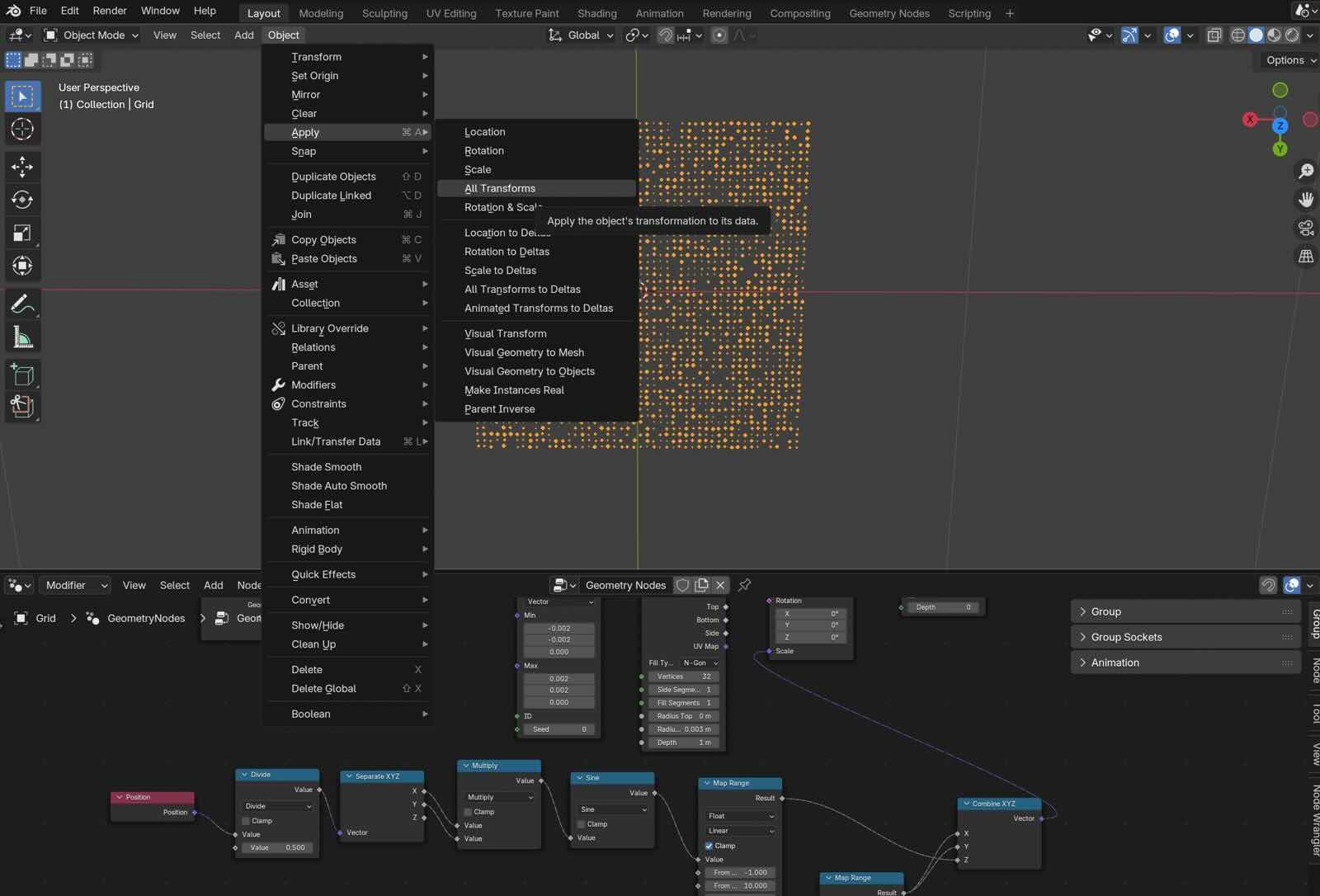Image resolution: width=1320 pixels, height=896 pixels.
Task: Select the Scale tool in the toolbar
Action: click(22, 233)
